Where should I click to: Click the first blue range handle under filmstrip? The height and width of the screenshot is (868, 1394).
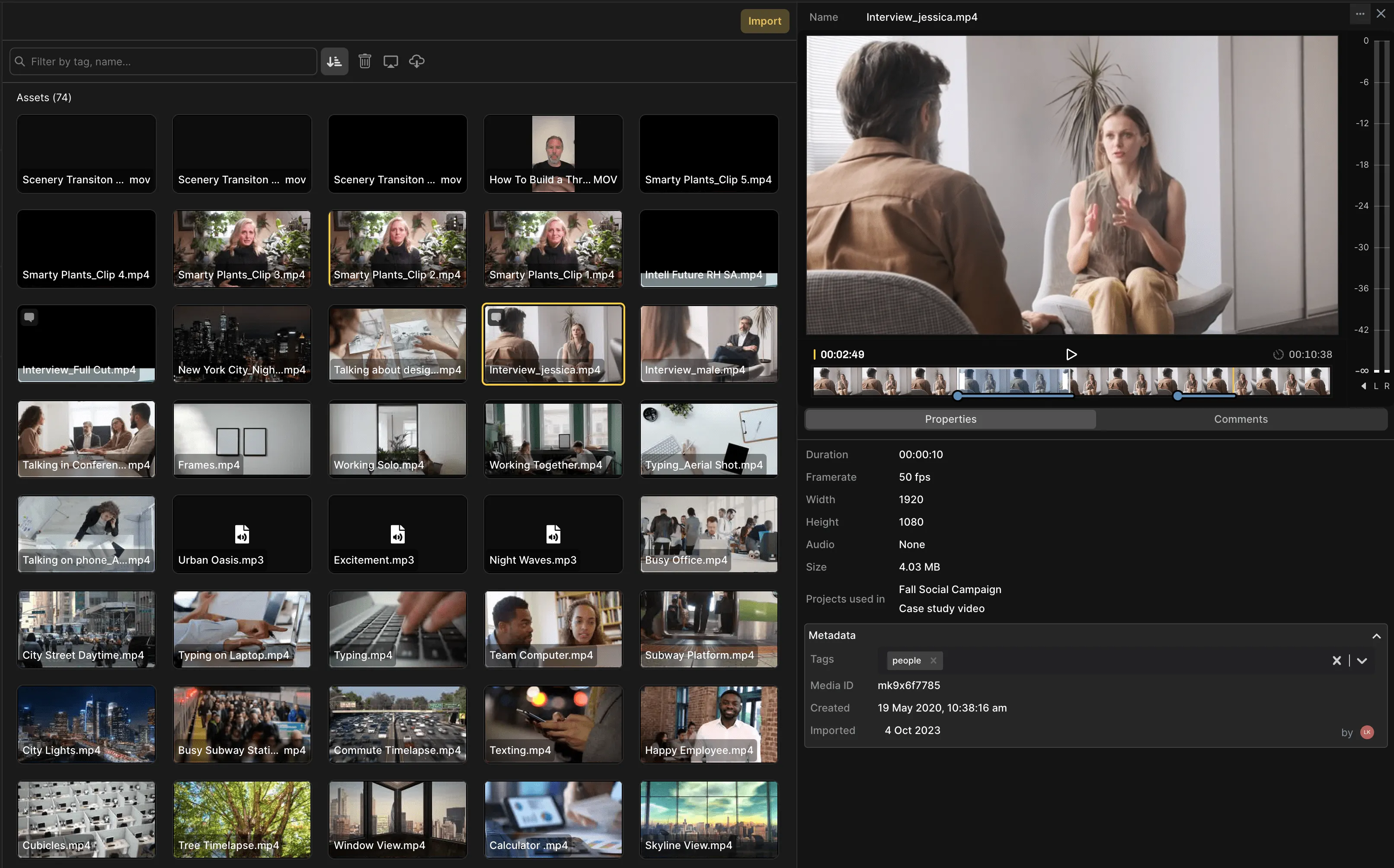point(958,396)
